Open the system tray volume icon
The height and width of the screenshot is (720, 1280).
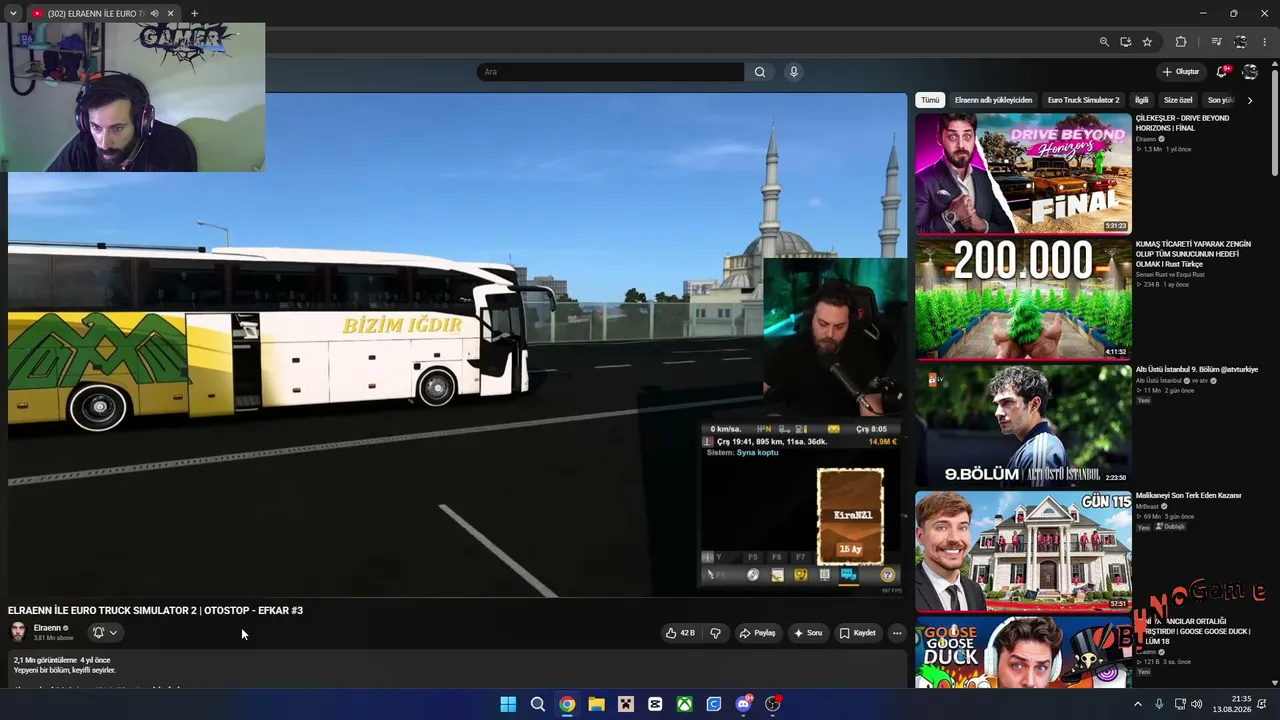click(x=1197, y=704)
